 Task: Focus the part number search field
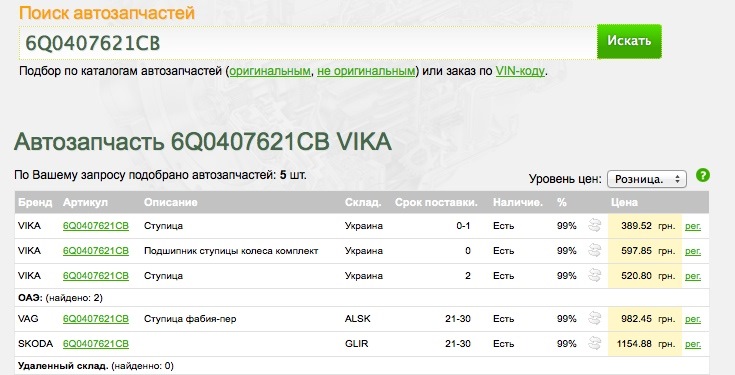[308, 43]
